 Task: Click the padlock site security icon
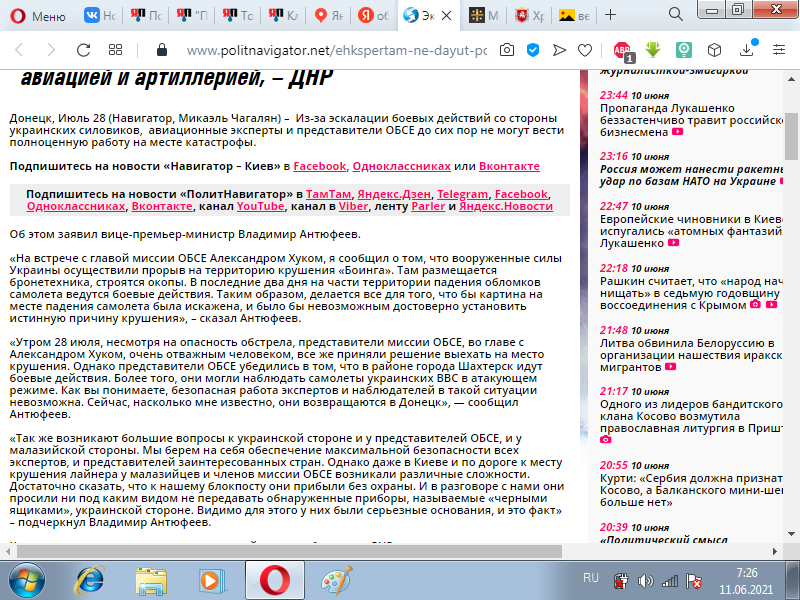click(x=162, y=49)
